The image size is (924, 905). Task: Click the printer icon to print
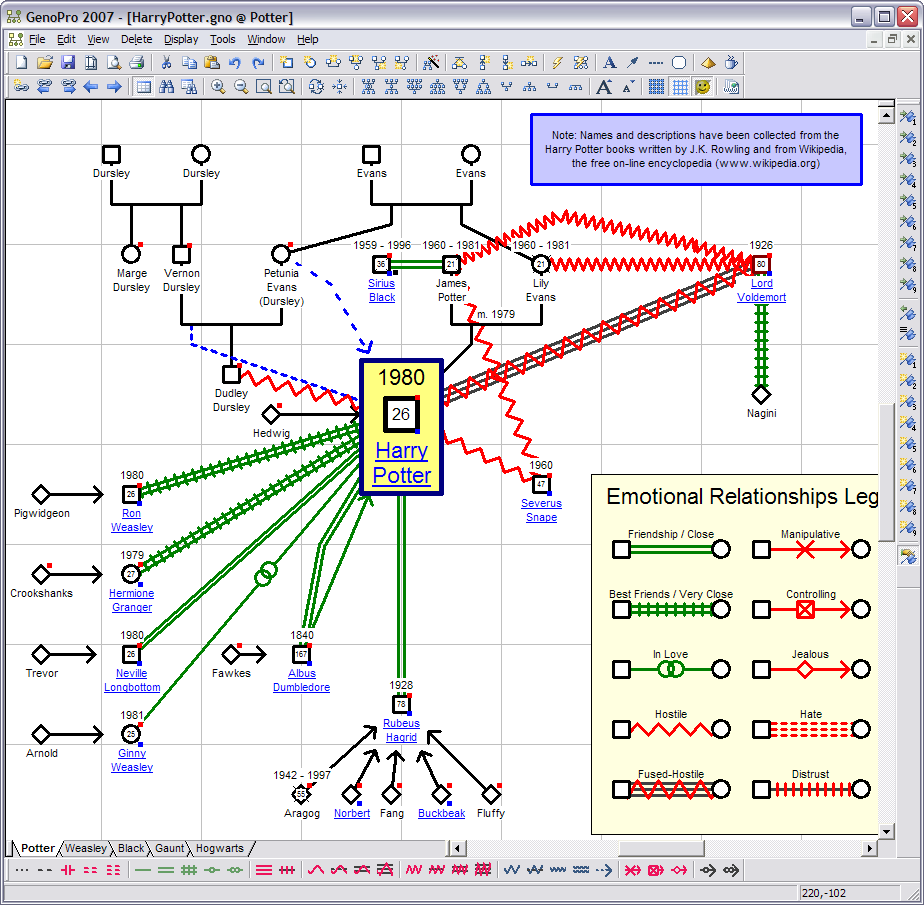[x=137, y=62]
